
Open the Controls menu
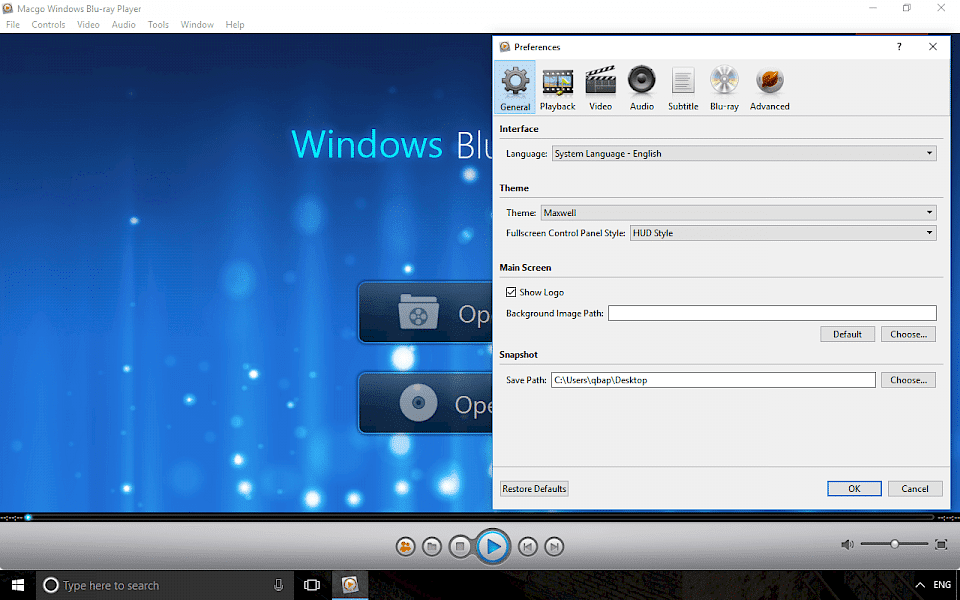[x=48, y=24]
